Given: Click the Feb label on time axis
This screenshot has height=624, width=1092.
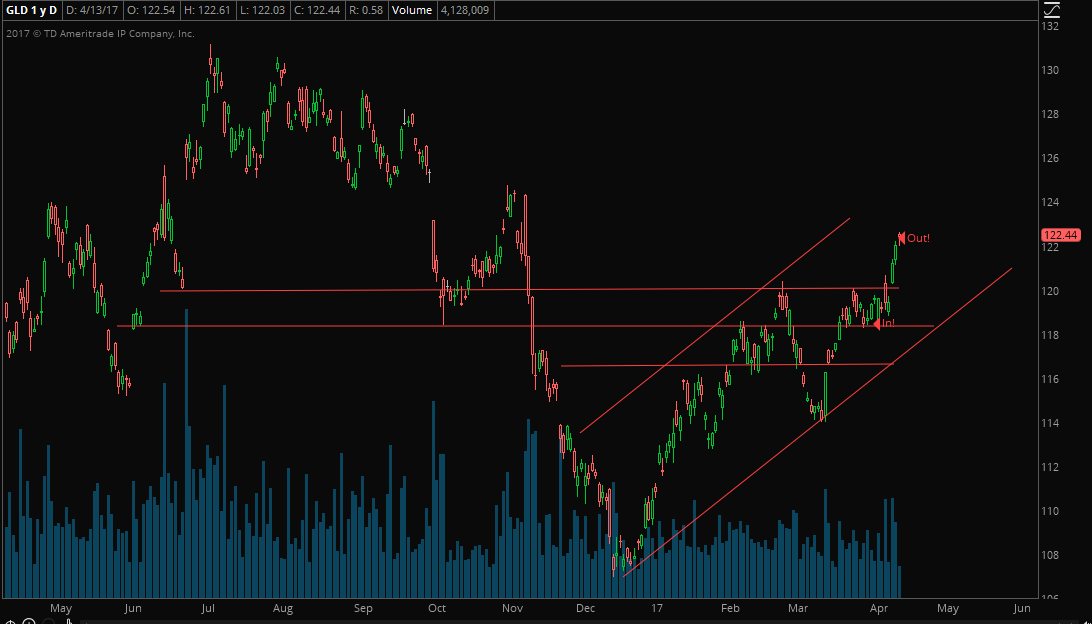Looking at the screenshot, I should (x=730, y=608).
